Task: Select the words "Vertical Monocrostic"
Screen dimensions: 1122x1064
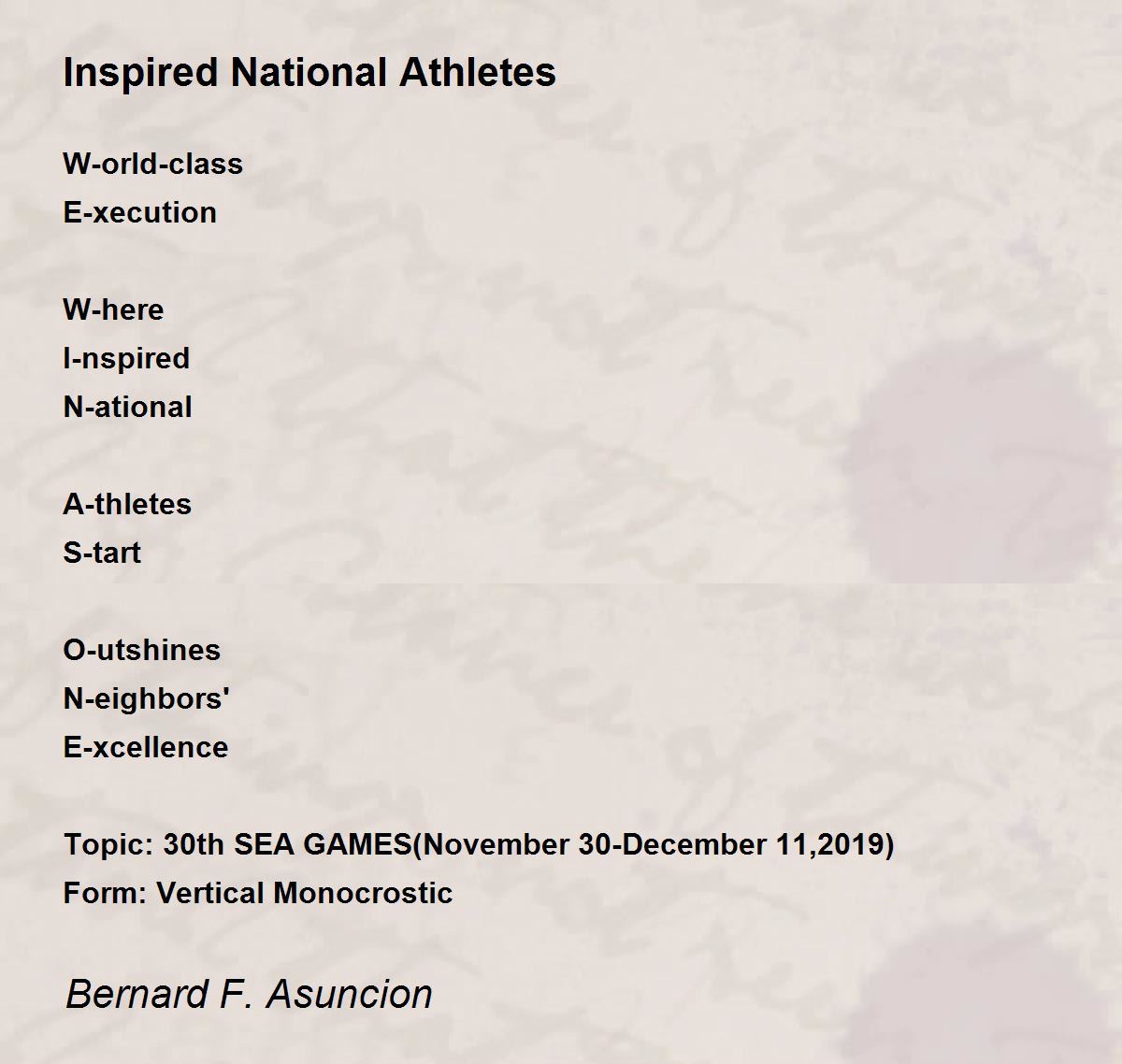Action: tap(305, 893)
